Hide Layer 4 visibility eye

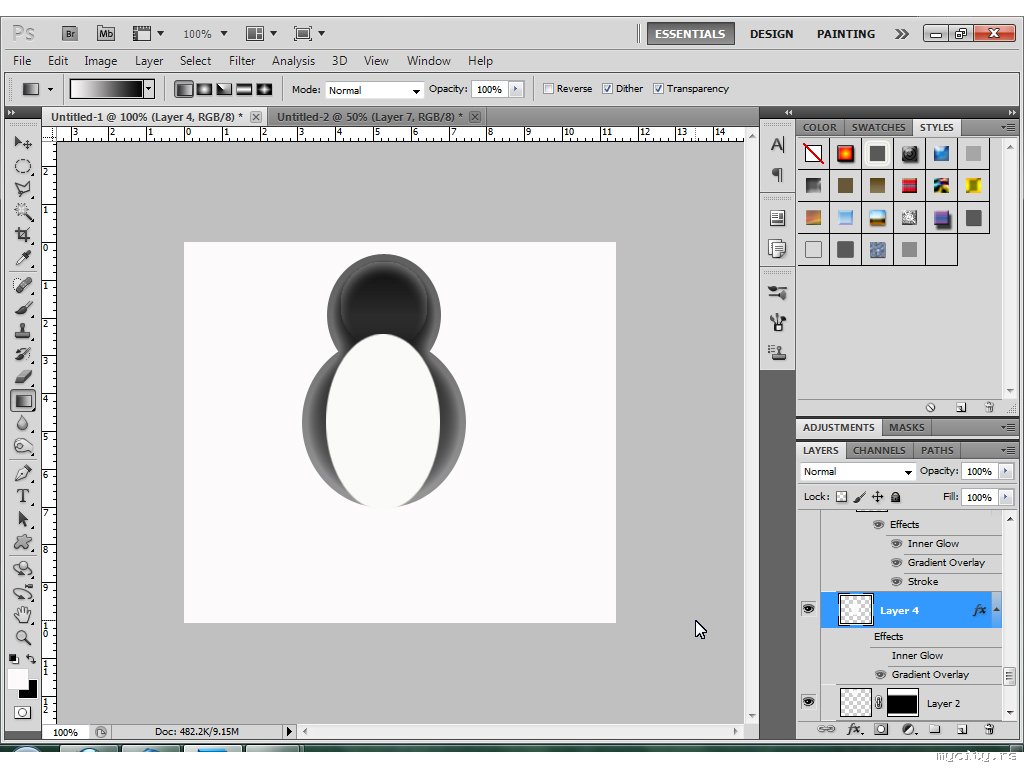tap(808, 609)
